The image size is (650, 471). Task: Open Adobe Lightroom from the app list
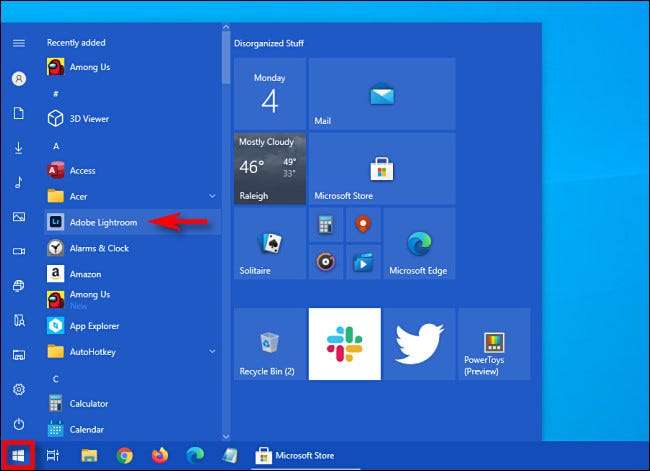(x=103, y=222)
